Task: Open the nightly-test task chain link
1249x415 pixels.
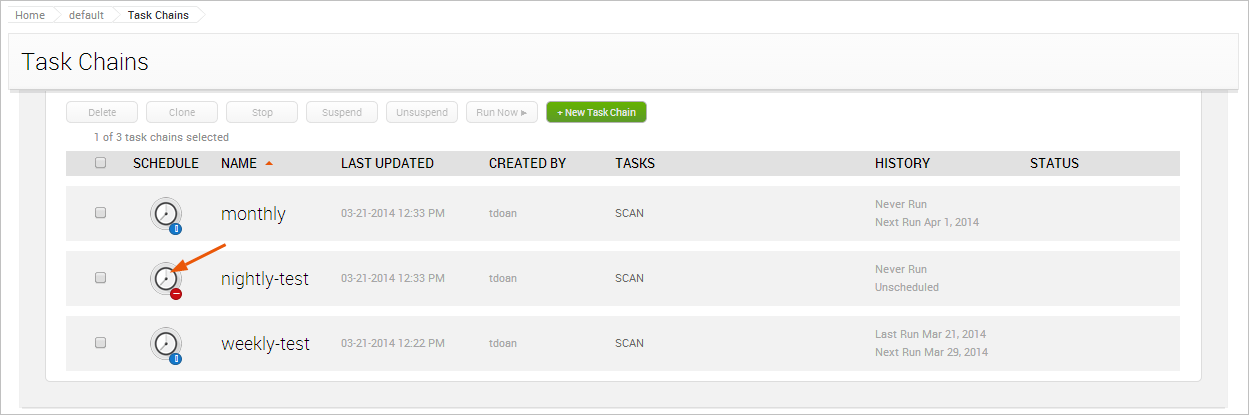Action: point(265,279)
